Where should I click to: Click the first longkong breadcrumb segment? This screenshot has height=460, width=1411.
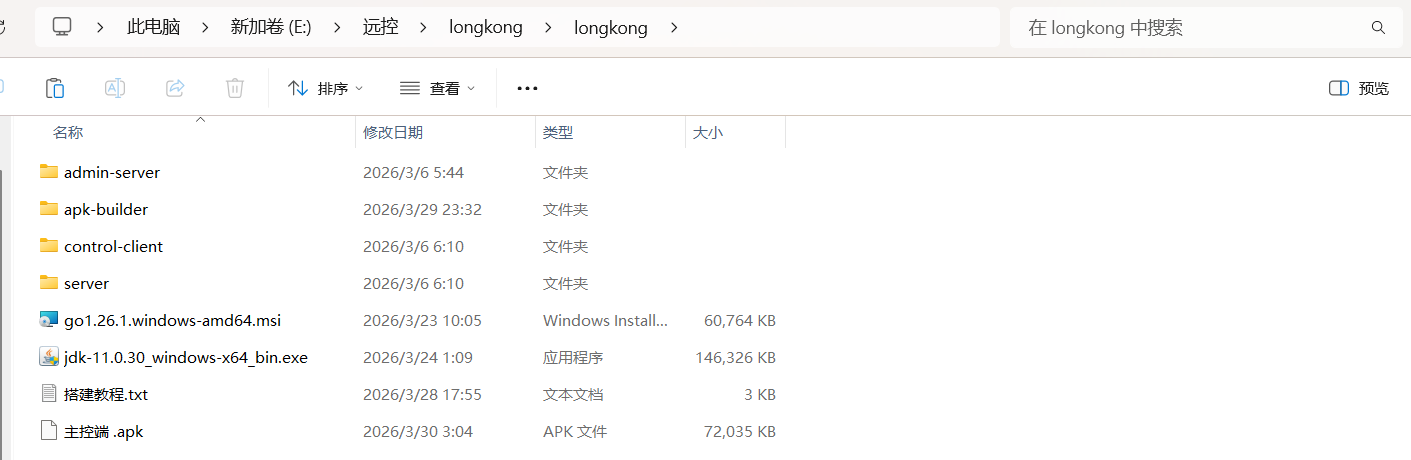[486, 27]
